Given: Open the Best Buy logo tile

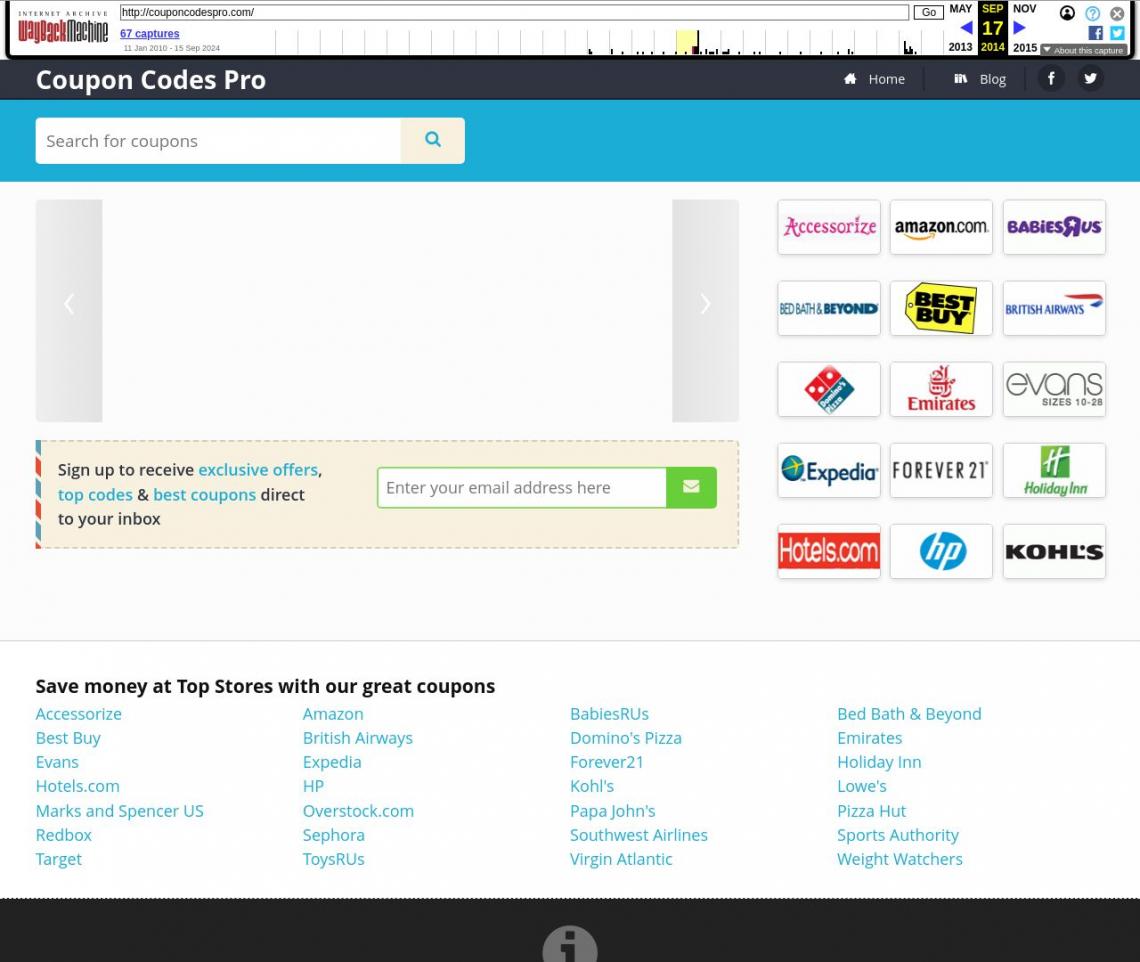Looking at the screenshot, I should [941, 308].
